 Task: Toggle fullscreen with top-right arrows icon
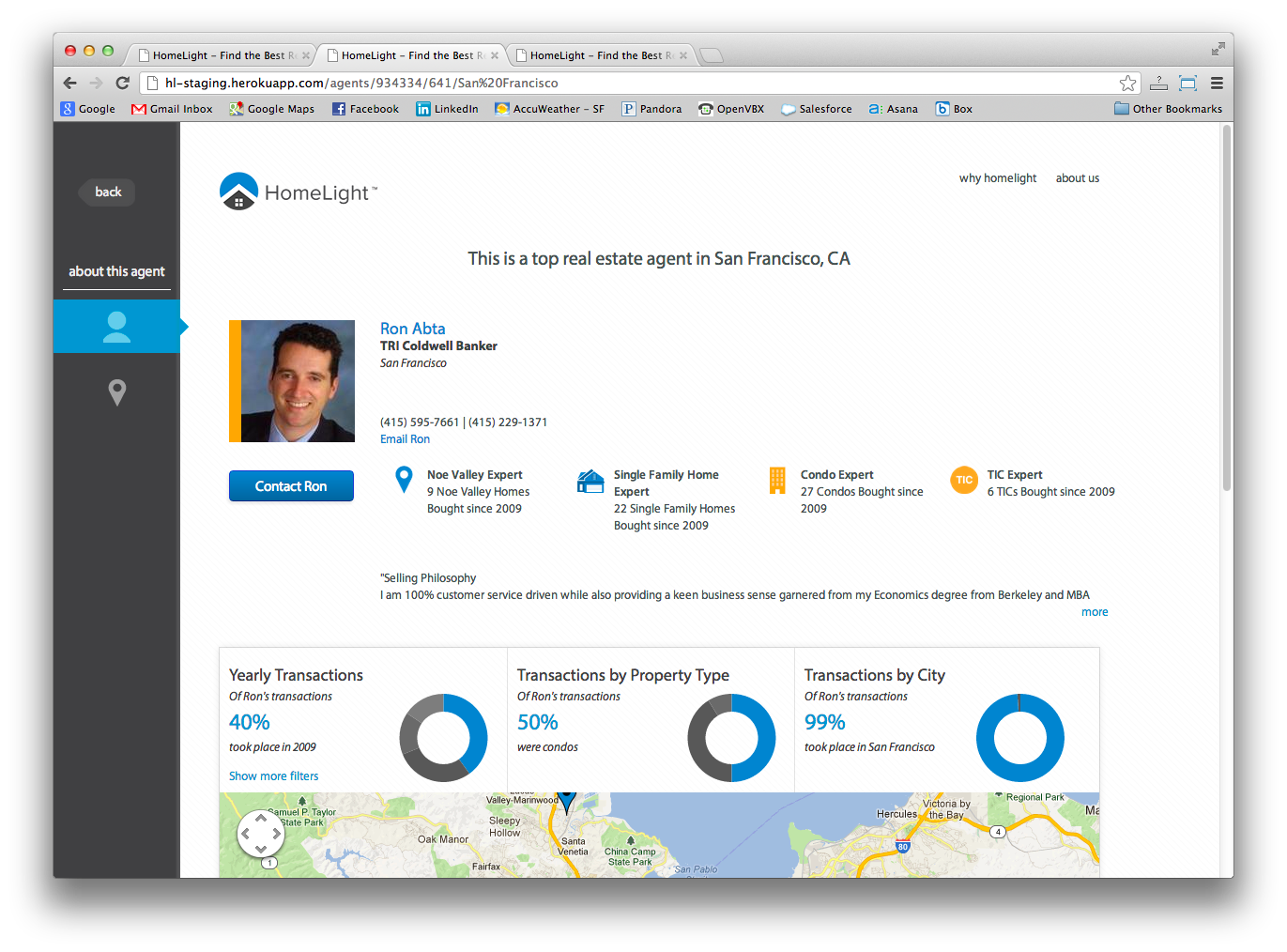coord(1218,49)
